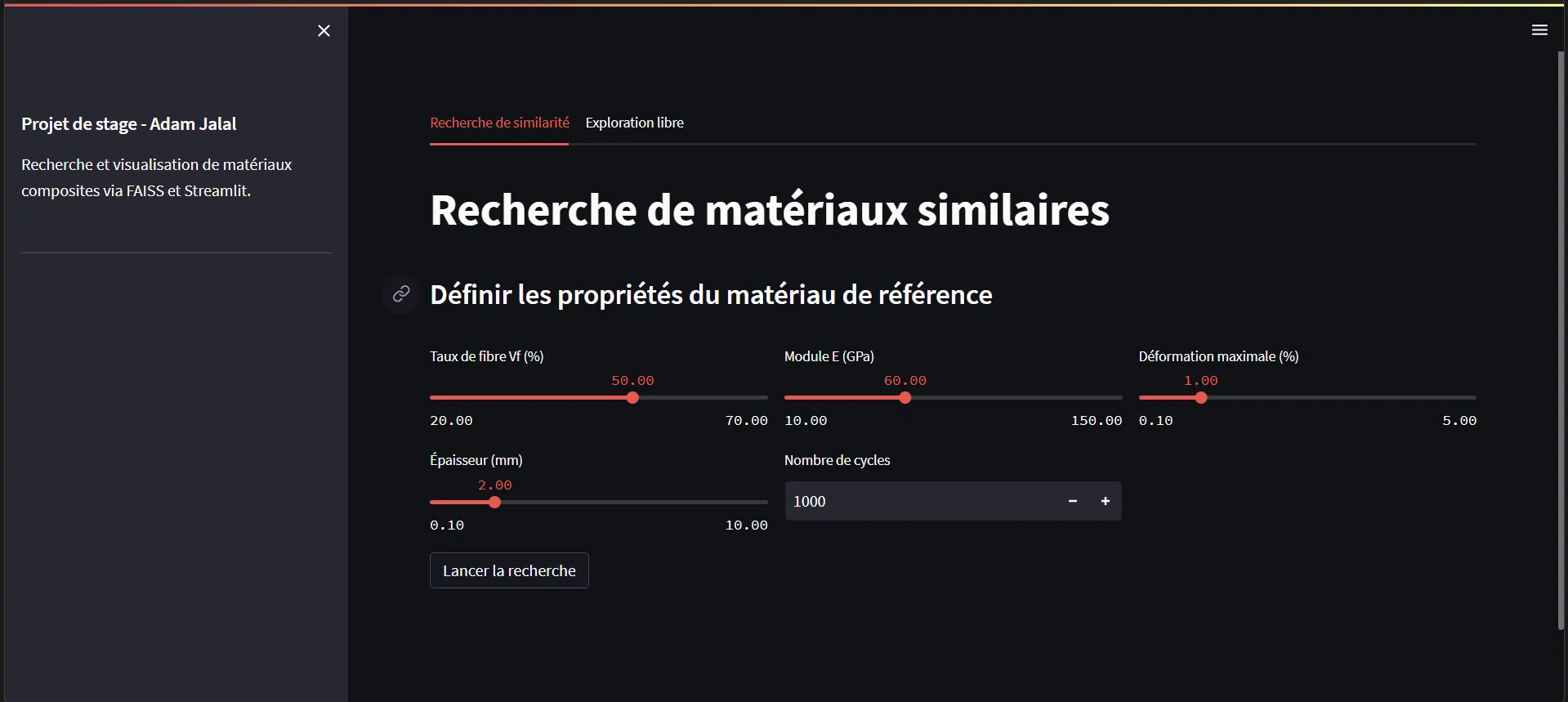
Task: Open the hamburger main menu
Action: click(x=1539, y=30)
